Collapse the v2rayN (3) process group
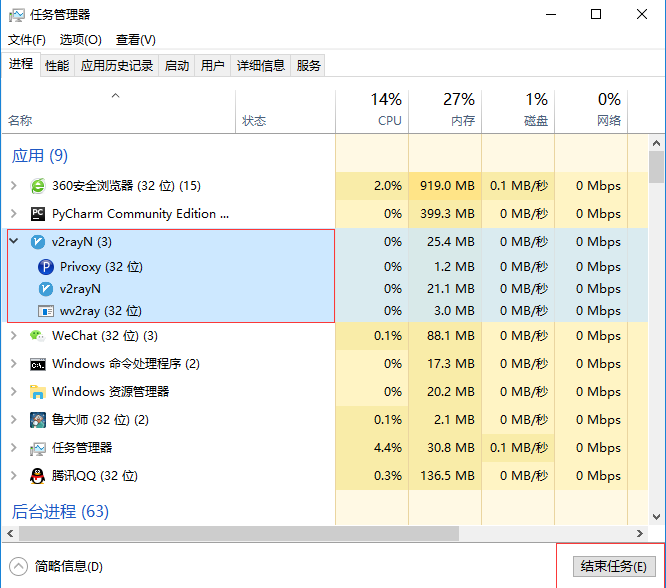 (14, 241)
